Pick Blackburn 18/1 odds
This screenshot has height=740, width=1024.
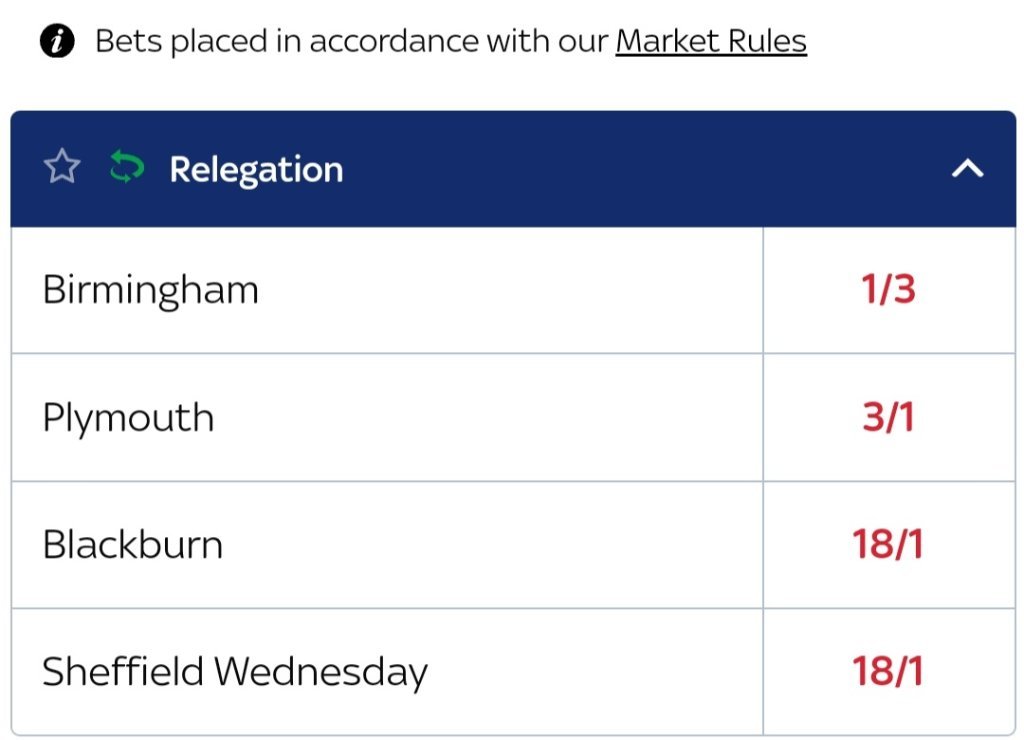click(888, 545)
